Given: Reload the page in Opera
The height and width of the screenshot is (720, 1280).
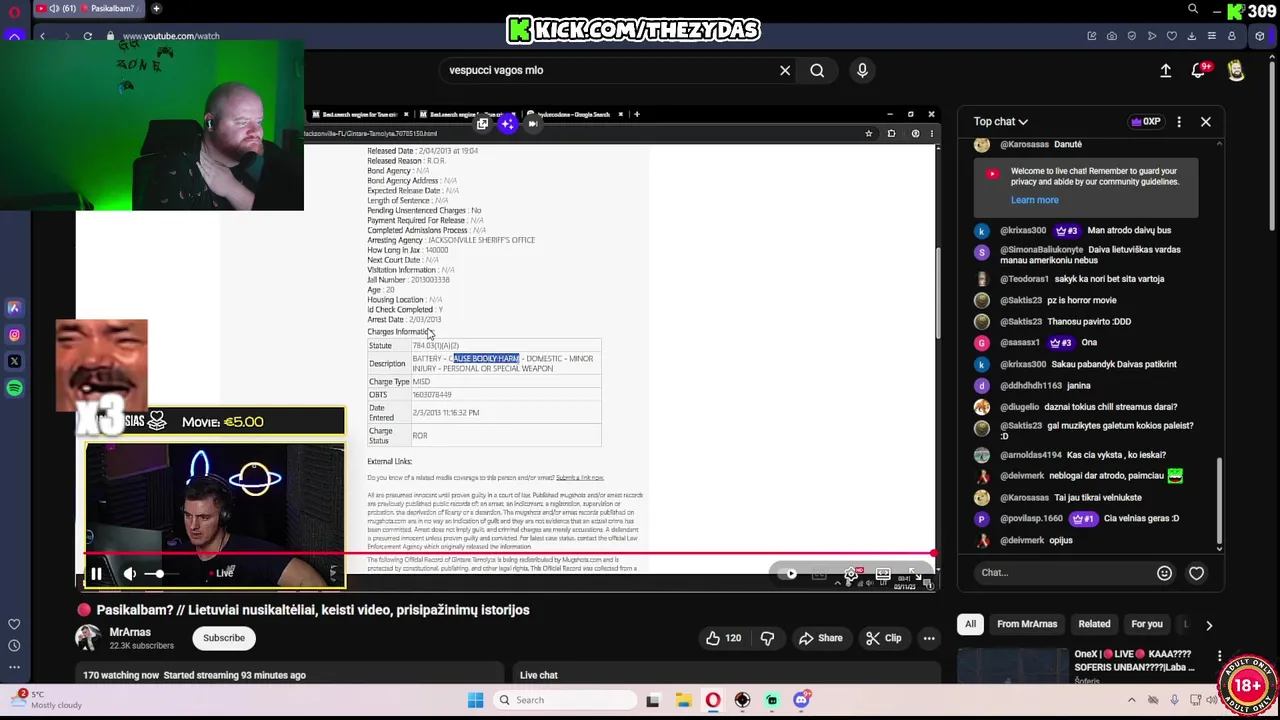Looking at the screenshot, I should pos(87,36).
